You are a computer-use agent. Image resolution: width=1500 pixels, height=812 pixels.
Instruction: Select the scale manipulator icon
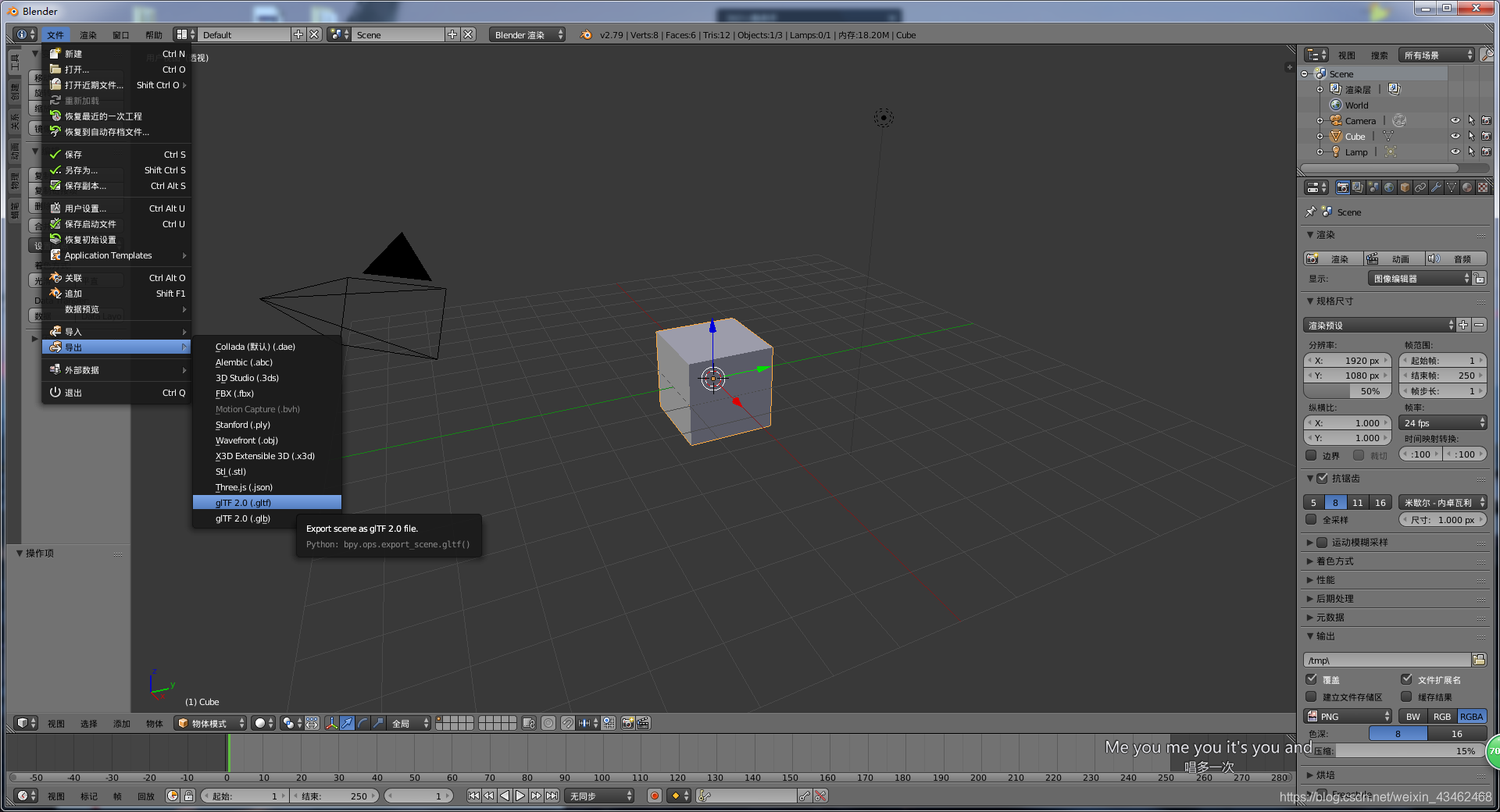click(378, 723)
